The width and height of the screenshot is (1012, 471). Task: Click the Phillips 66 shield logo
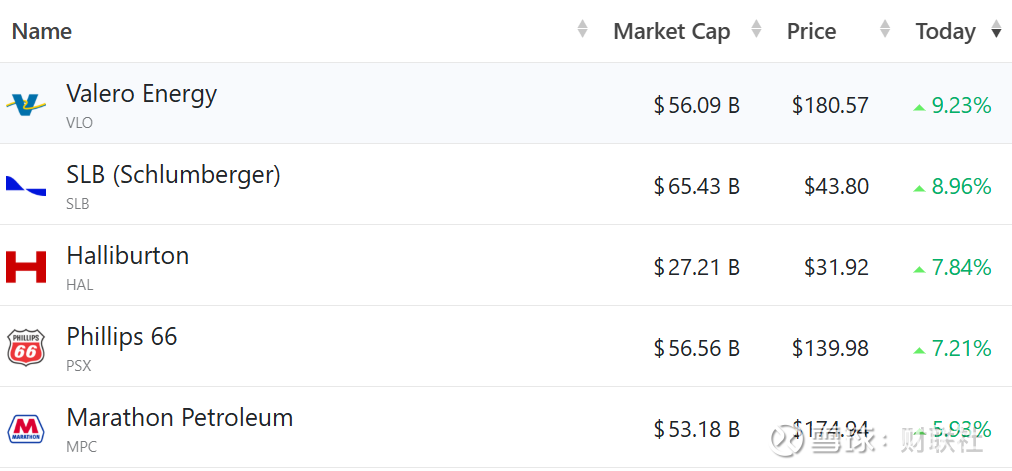26,348
